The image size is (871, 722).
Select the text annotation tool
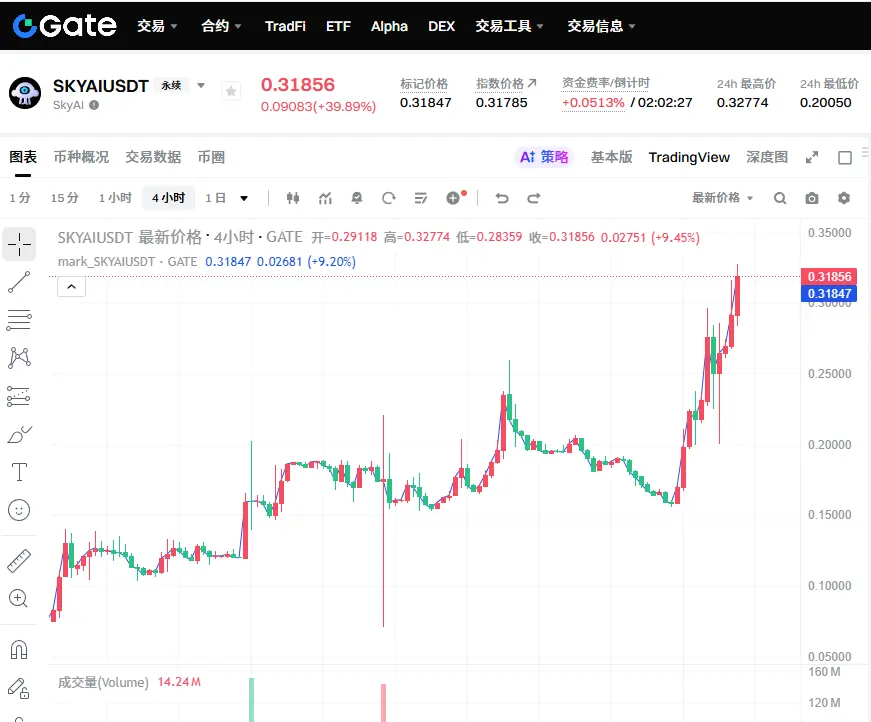(19, 472)
